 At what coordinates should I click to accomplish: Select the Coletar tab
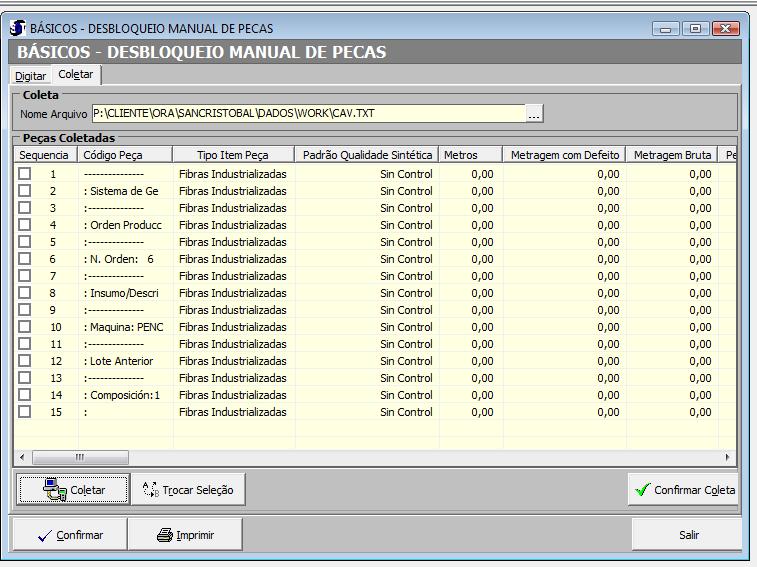click(x=76, y=75)
